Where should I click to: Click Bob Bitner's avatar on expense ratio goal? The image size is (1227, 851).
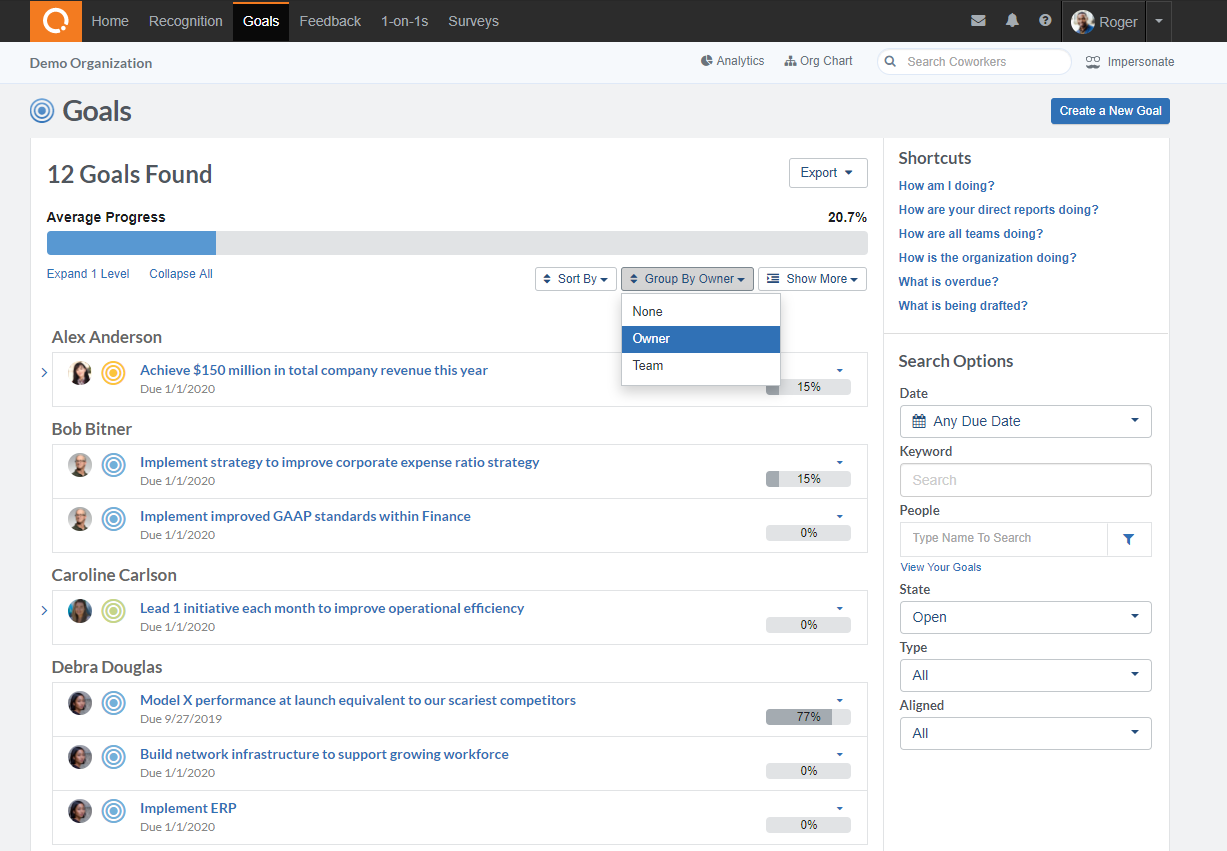[x=80, y=465]
